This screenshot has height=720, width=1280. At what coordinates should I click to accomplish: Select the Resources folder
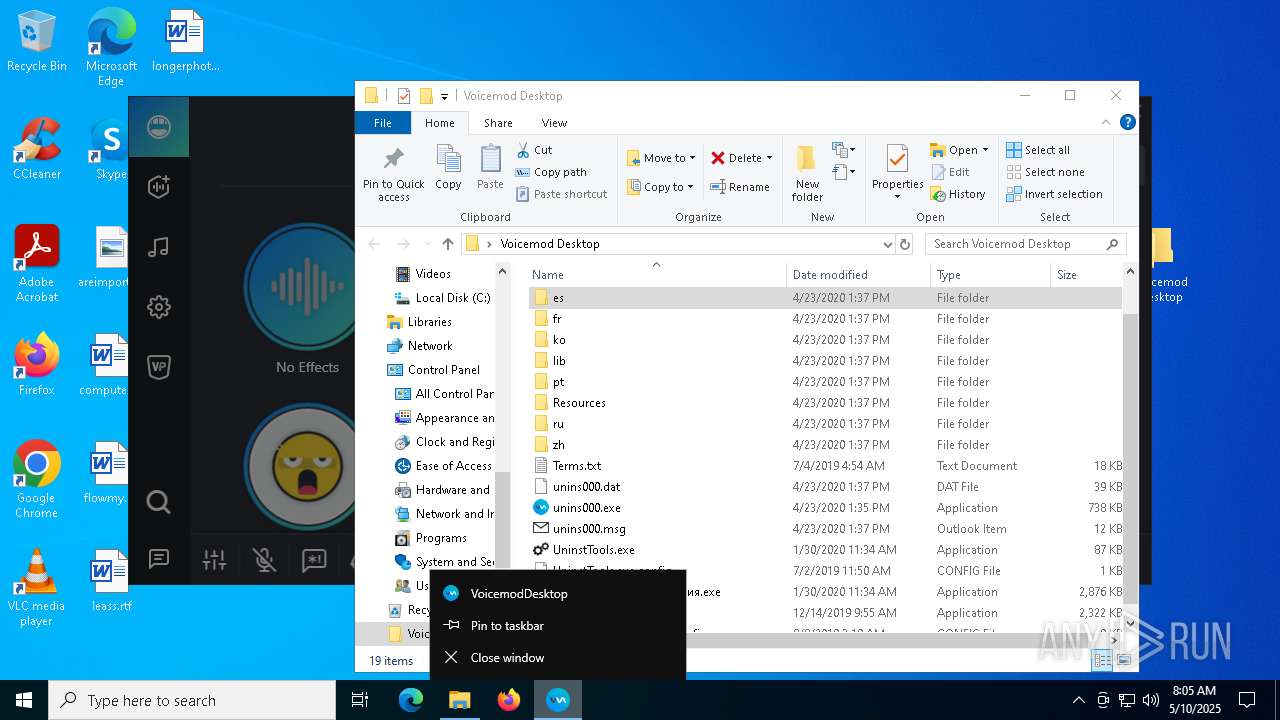tap(579, 403)
